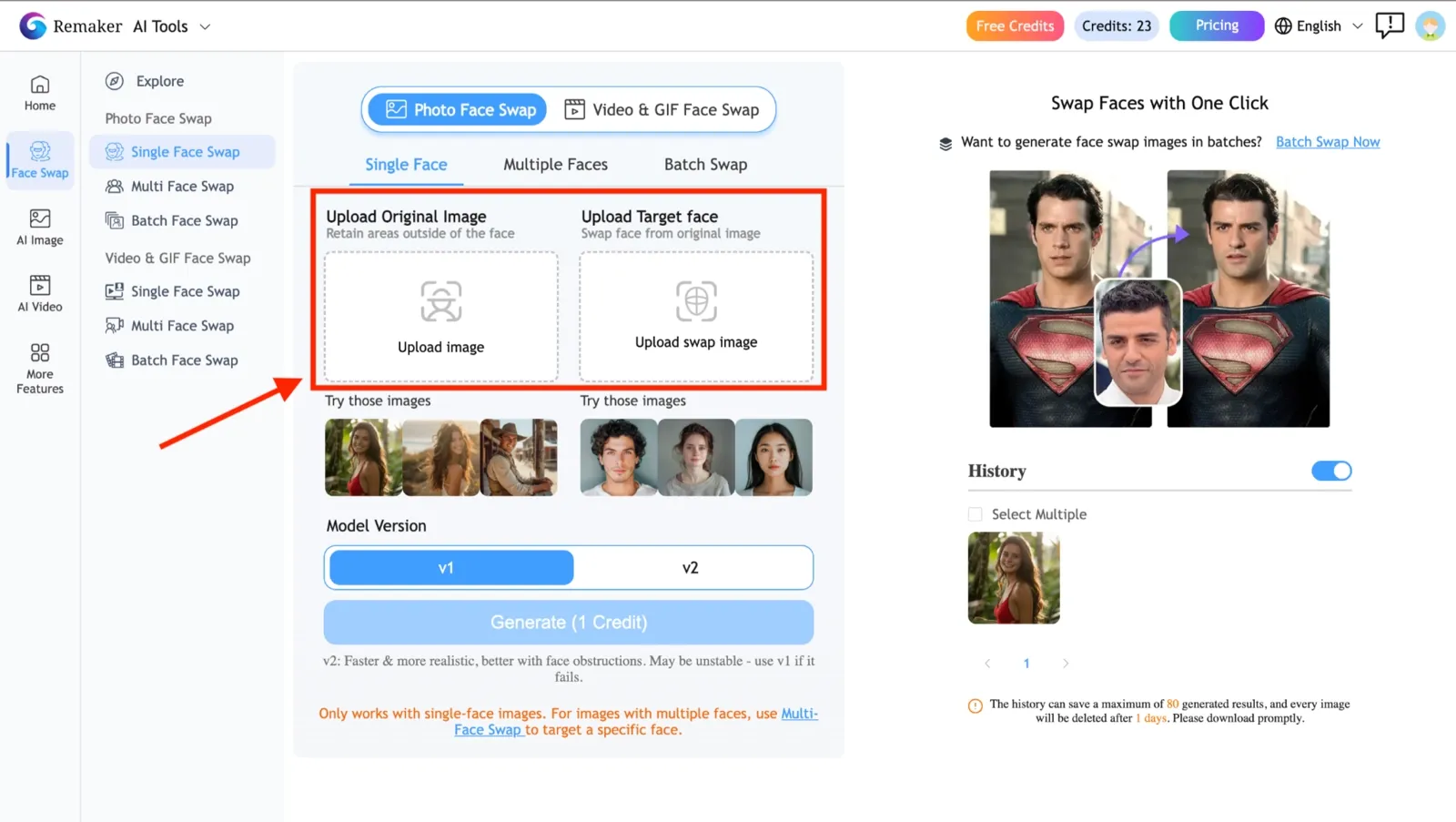Select Face Swap sidebar icon
This screenshot has height=822, width=1456.
(x=40, y=159)
